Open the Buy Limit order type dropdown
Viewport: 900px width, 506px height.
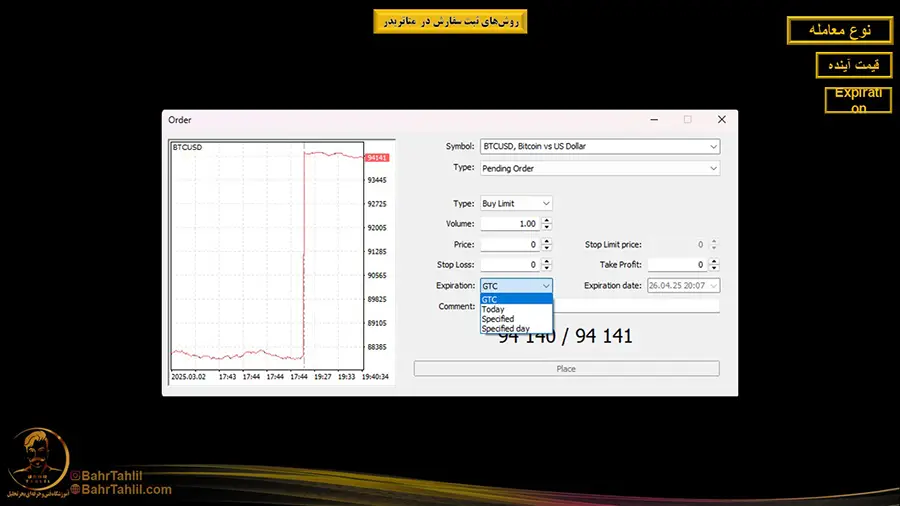[x=545, y=203]
